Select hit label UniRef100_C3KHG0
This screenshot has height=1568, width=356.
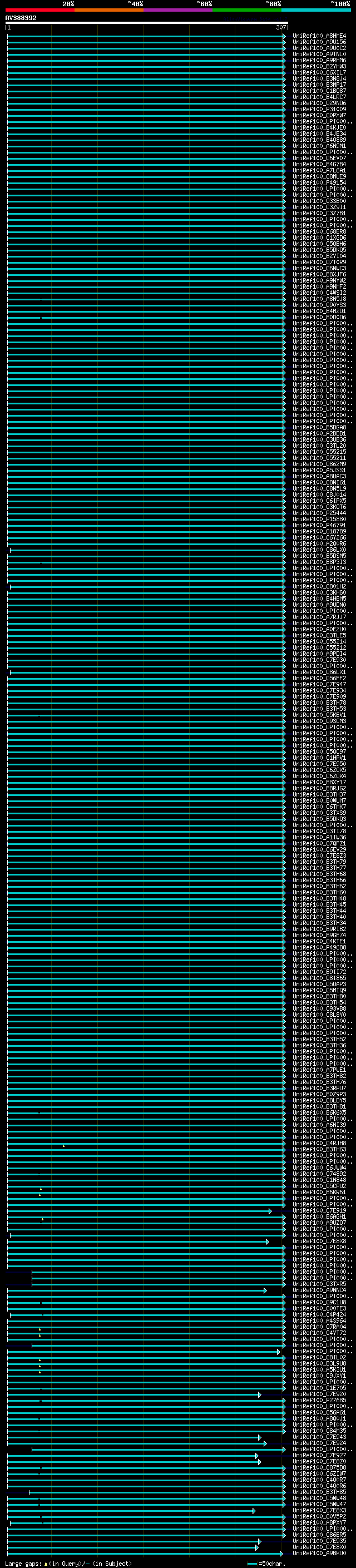(x=319, y=593)
